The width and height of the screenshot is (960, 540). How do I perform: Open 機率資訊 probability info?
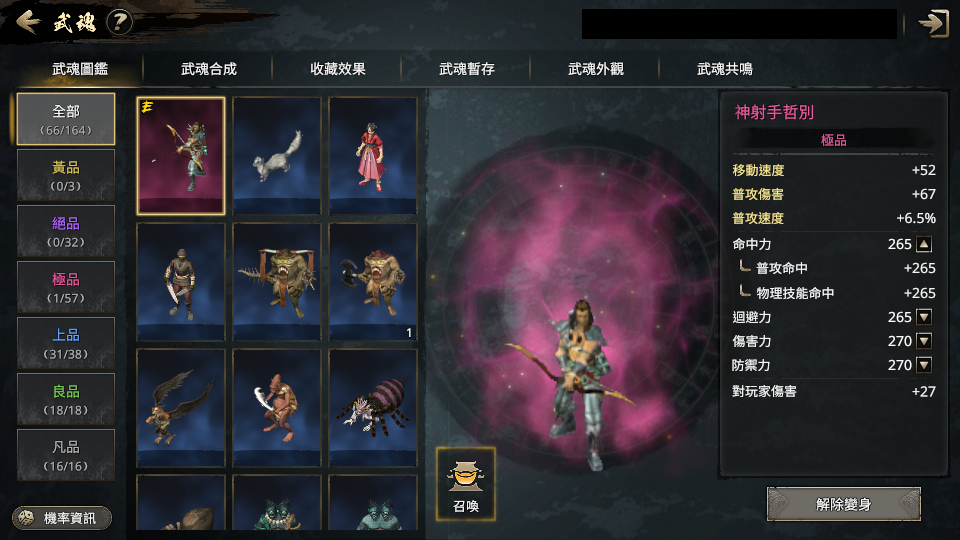62,518
